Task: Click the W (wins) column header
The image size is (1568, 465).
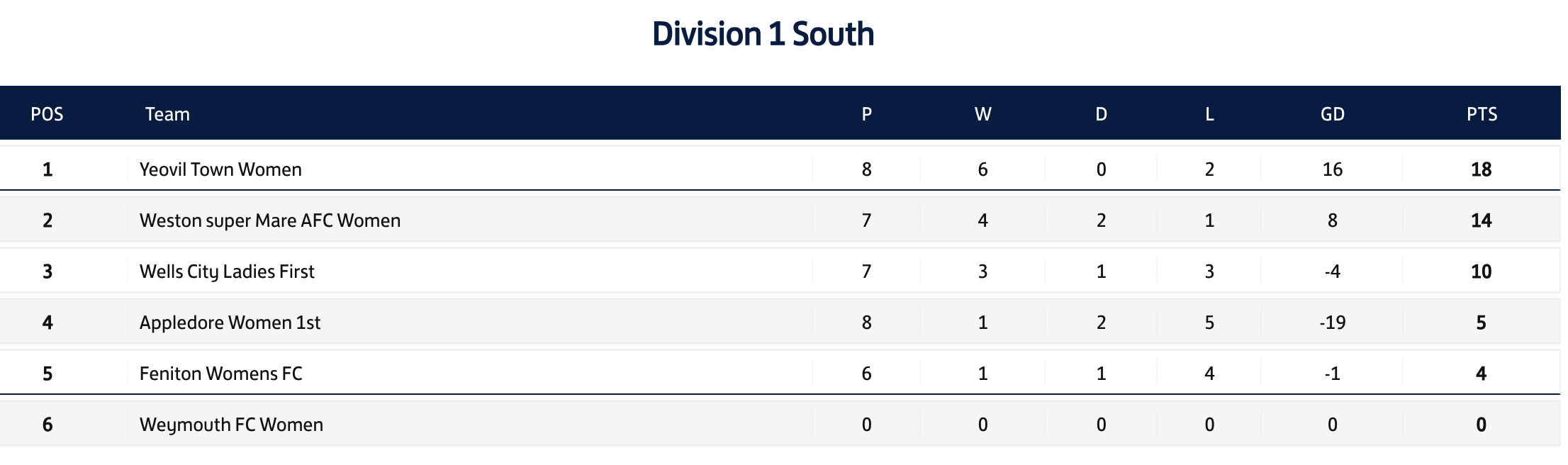Action: click(982, 114)
